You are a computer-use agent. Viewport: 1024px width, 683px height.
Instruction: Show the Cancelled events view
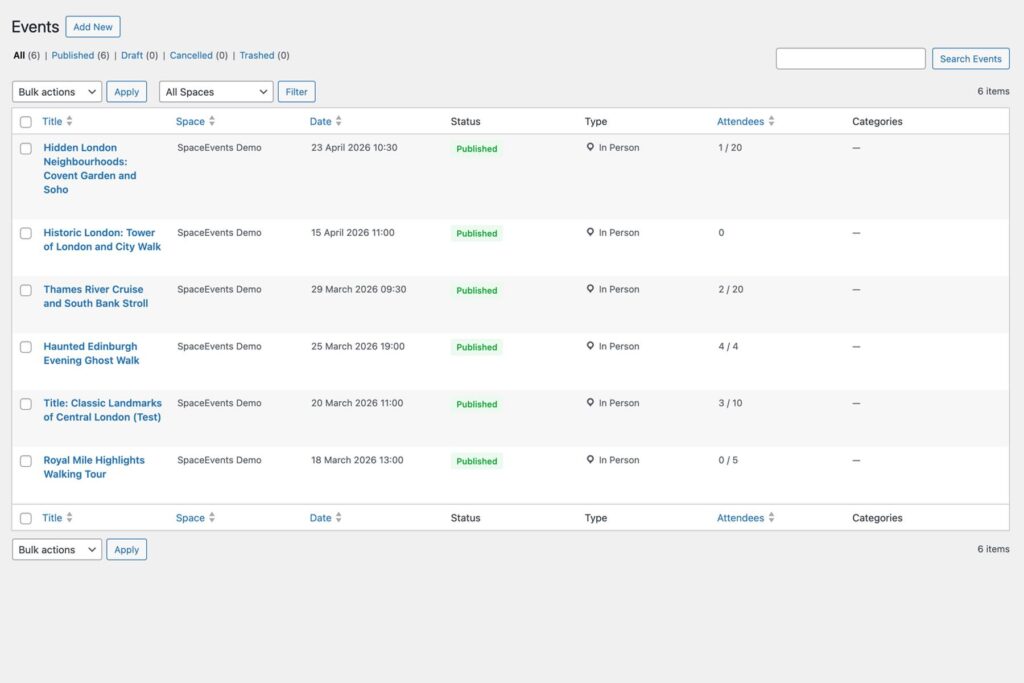click(191, 56)
